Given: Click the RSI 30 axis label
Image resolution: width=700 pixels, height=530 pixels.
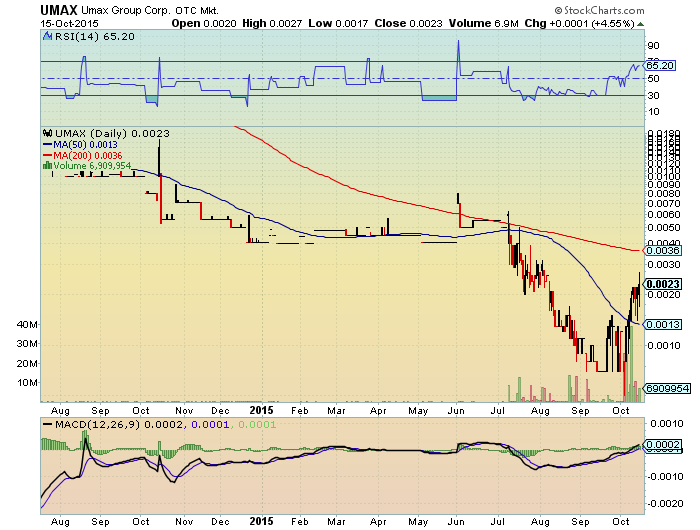Looking at the screenshot, I should [x=653, y=96].
